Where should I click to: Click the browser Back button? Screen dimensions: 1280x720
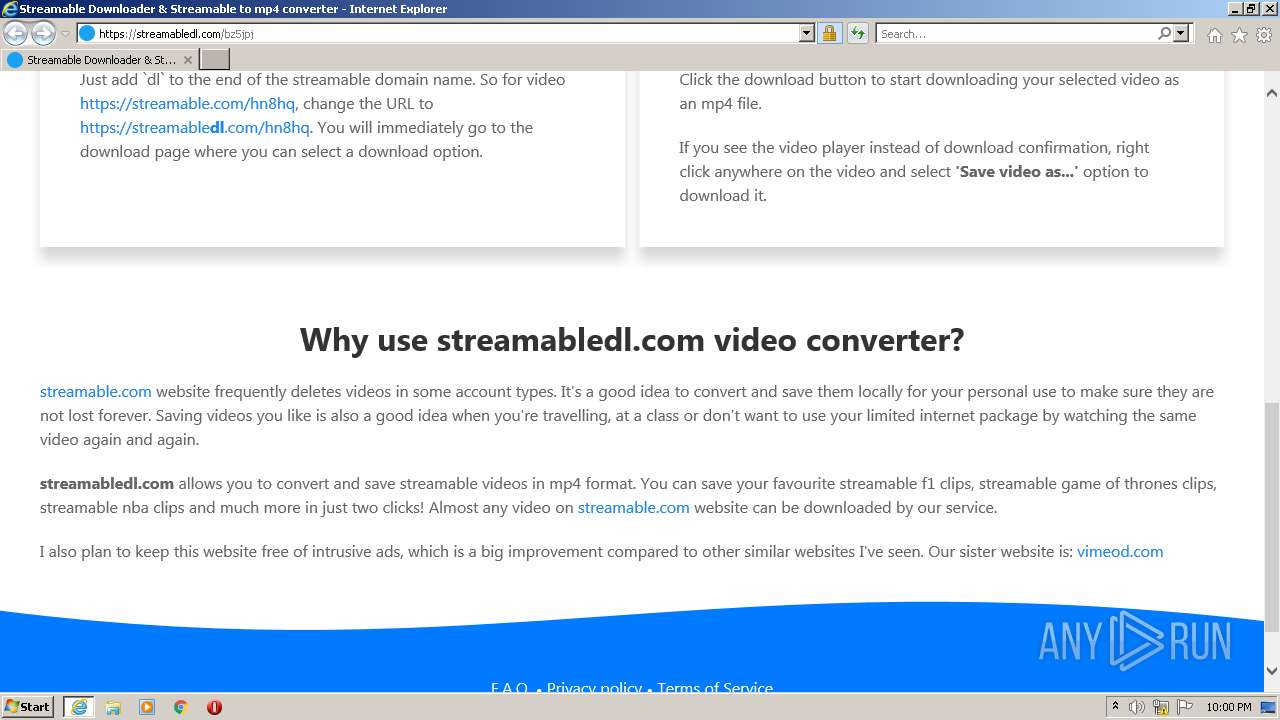(16, 33)
